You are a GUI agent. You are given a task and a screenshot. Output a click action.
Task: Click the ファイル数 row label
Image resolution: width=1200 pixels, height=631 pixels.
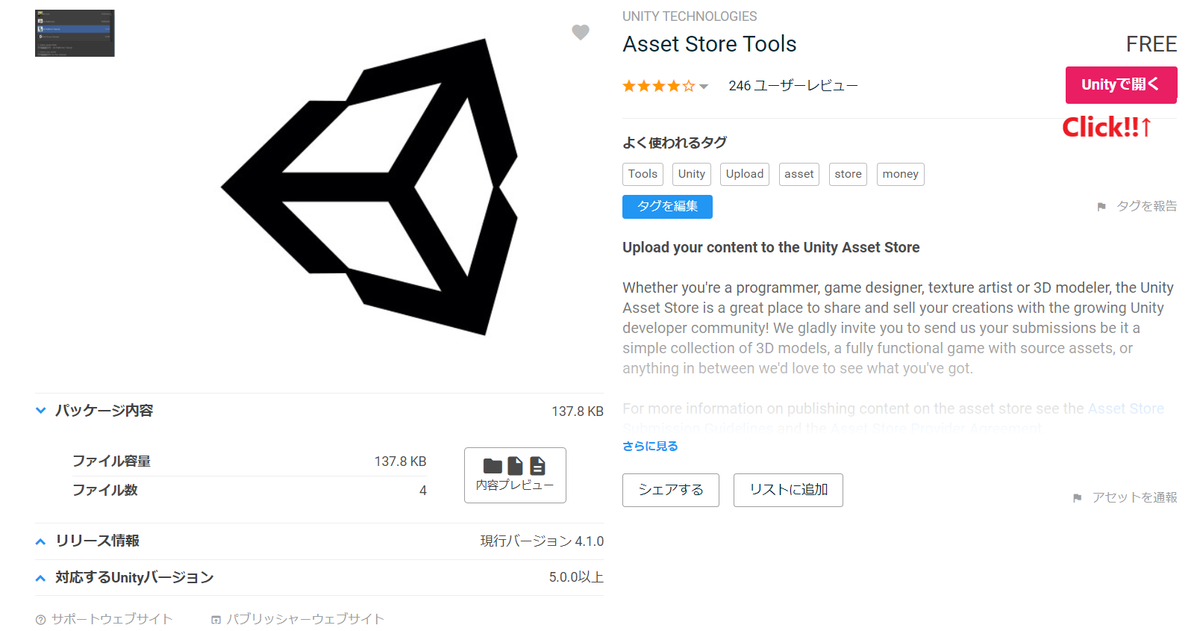click(x=105, y=491)
